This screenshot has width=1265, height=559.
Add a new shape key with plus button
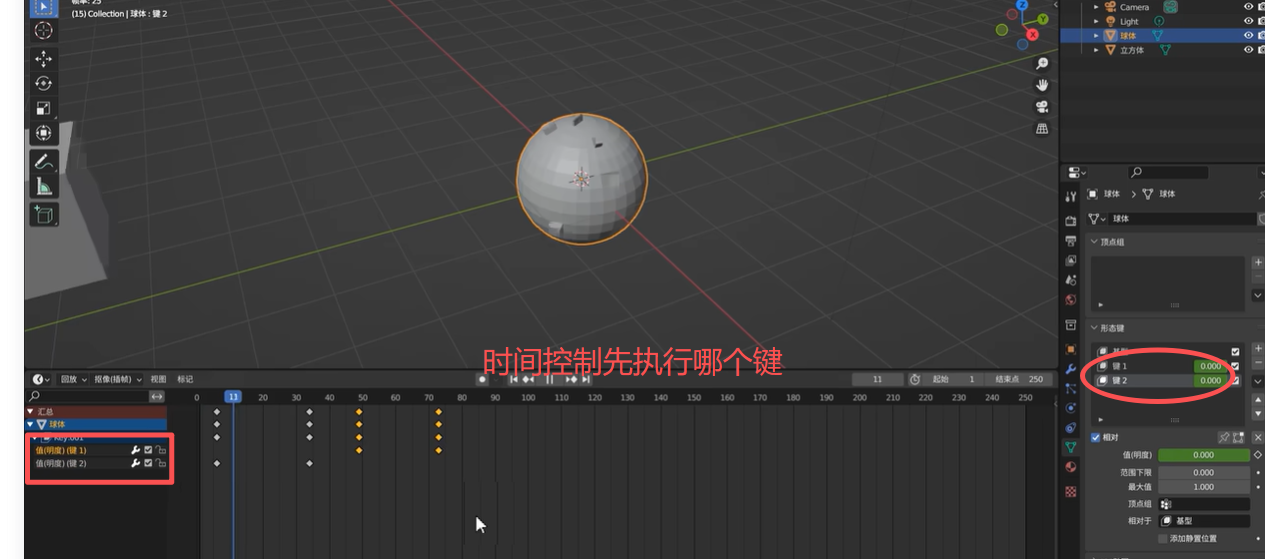point(1258,348)
